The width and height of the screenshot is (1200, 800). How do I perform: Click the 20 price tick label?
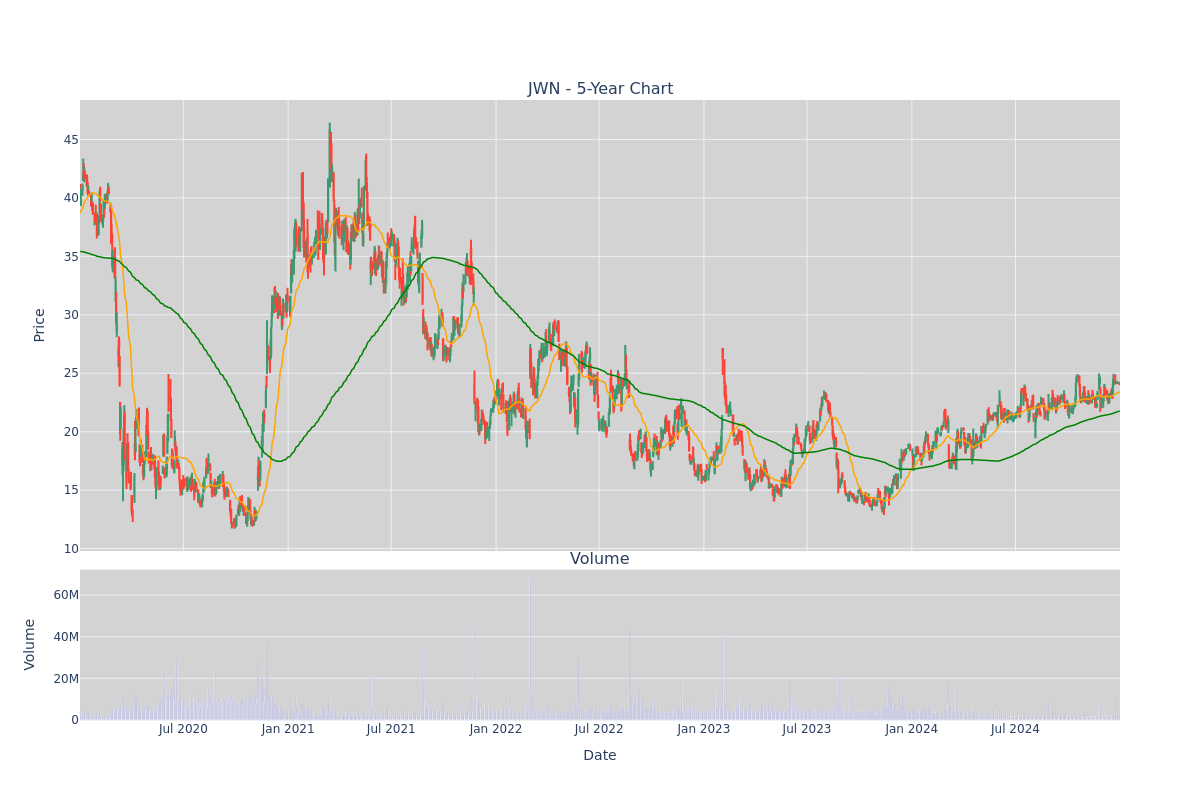[x=70, y=432]
